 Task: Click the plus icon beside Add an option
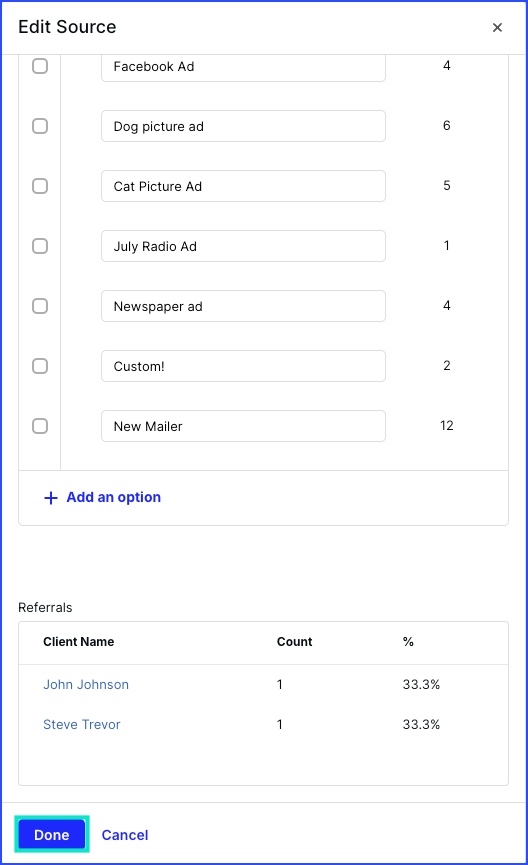(51, 498)
